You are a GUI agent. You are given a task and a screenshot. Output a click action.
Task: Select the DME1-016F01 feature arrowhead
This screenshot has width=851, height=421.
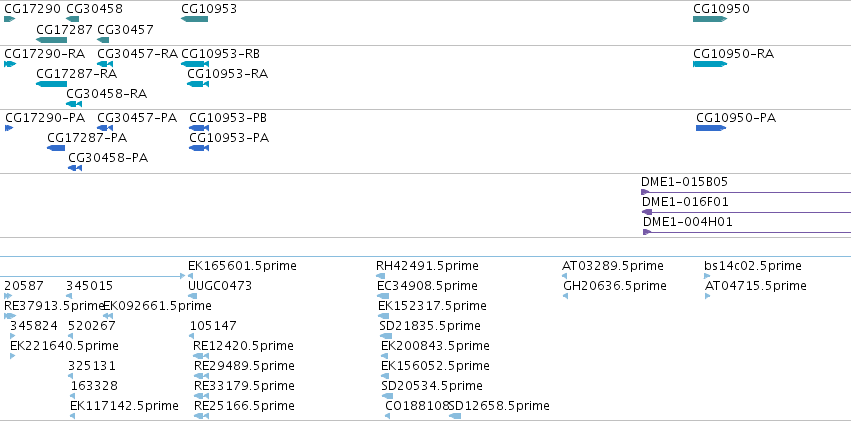point(647,212)
